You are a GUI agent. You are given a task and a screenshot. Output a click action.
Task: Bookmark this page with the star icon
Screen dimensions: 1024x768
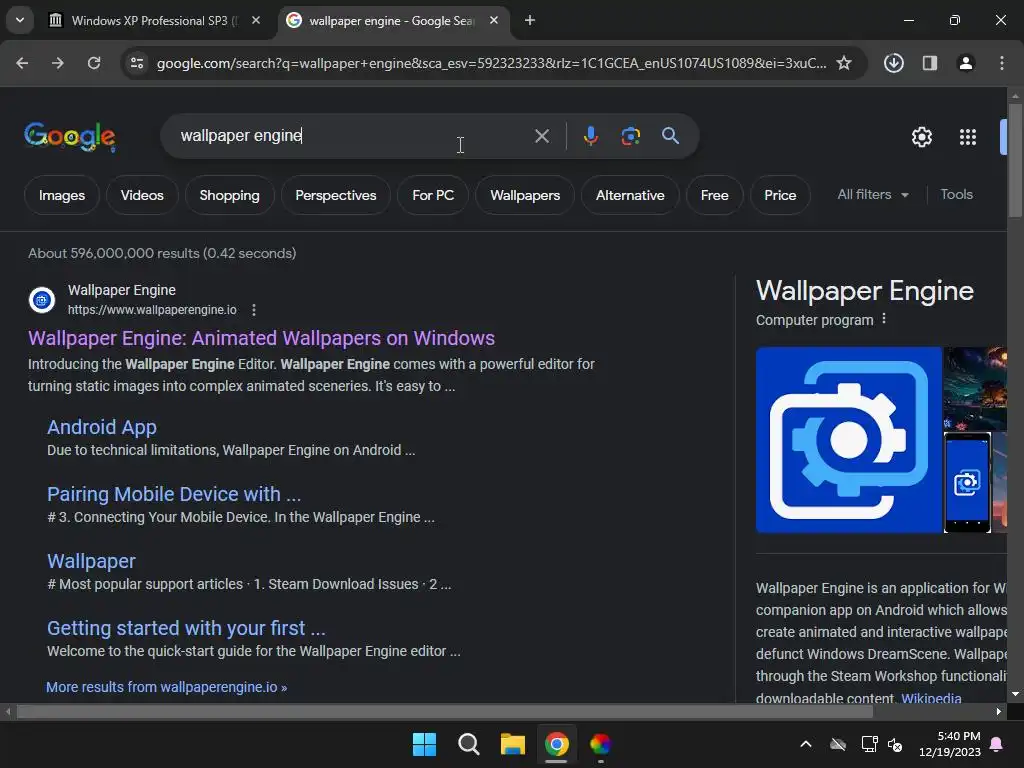[844, 63]
